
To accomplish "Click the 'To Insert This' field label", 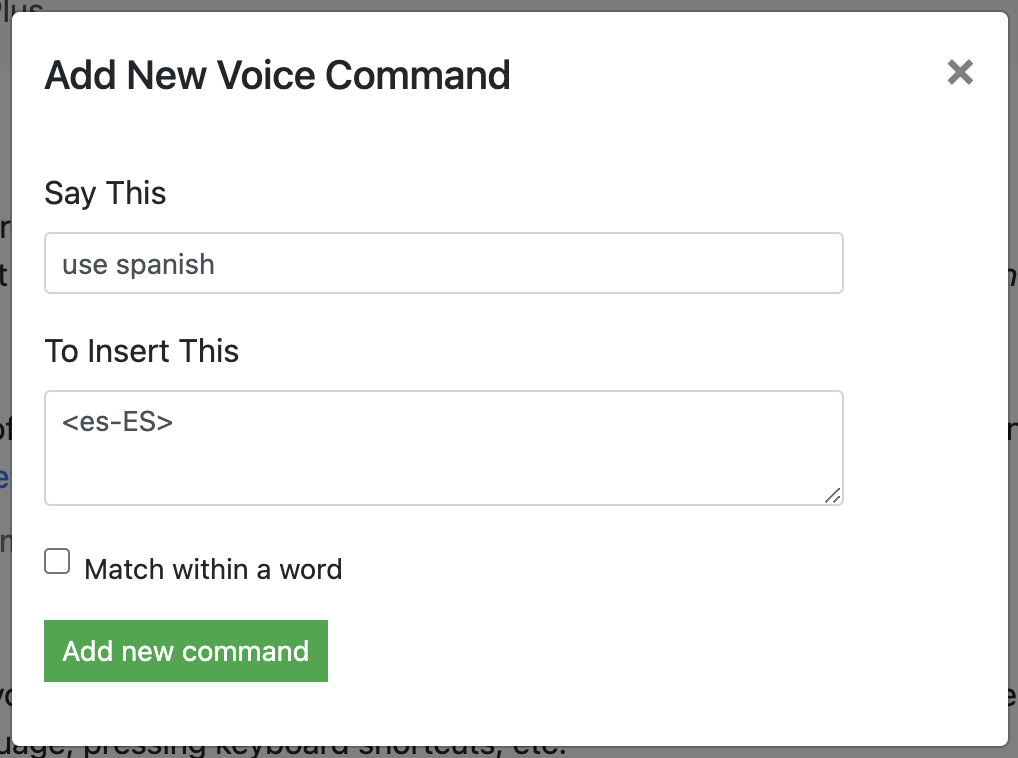I will 142,351.
